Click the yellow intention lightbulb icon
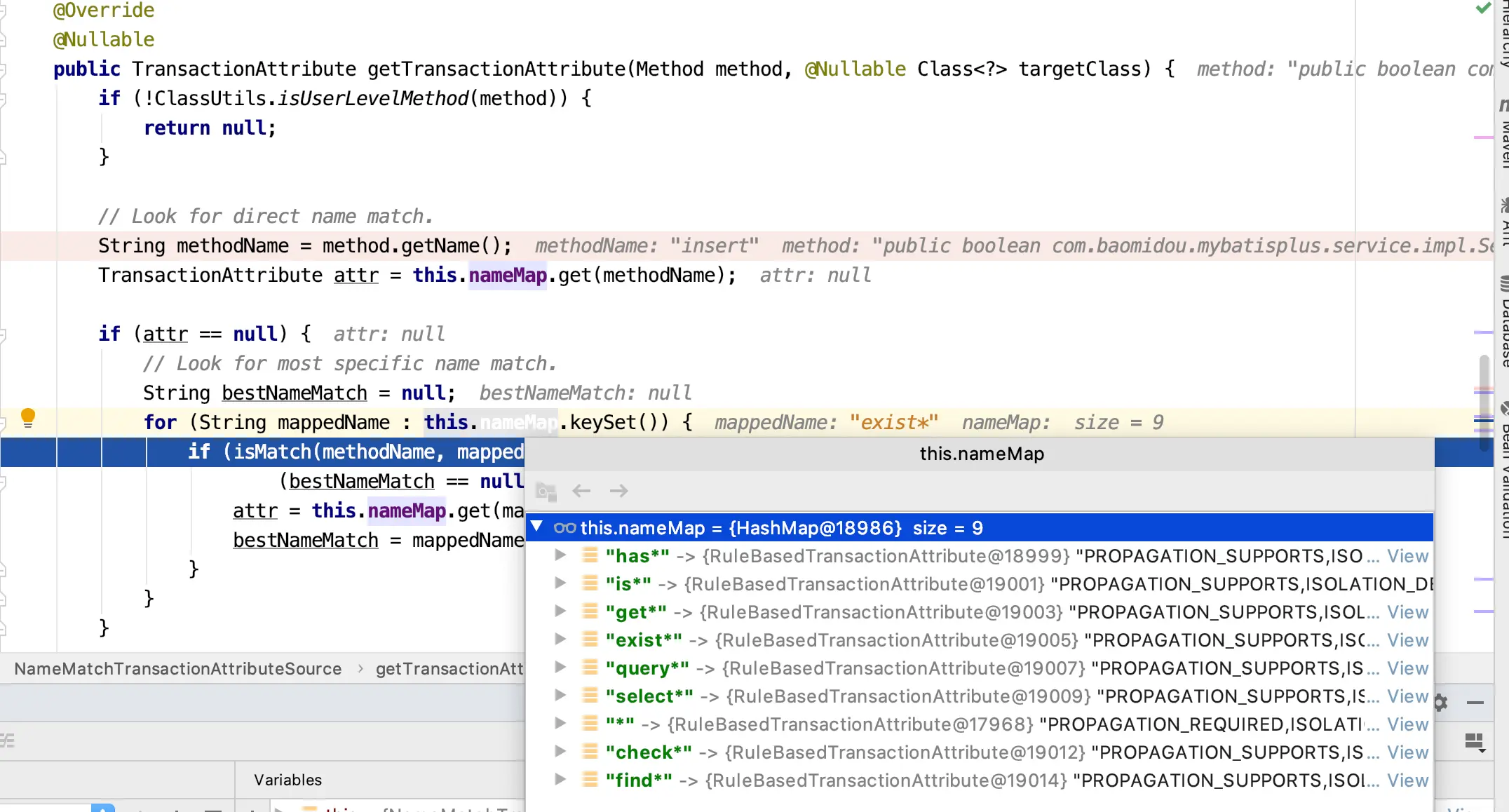 coord(27,418)
